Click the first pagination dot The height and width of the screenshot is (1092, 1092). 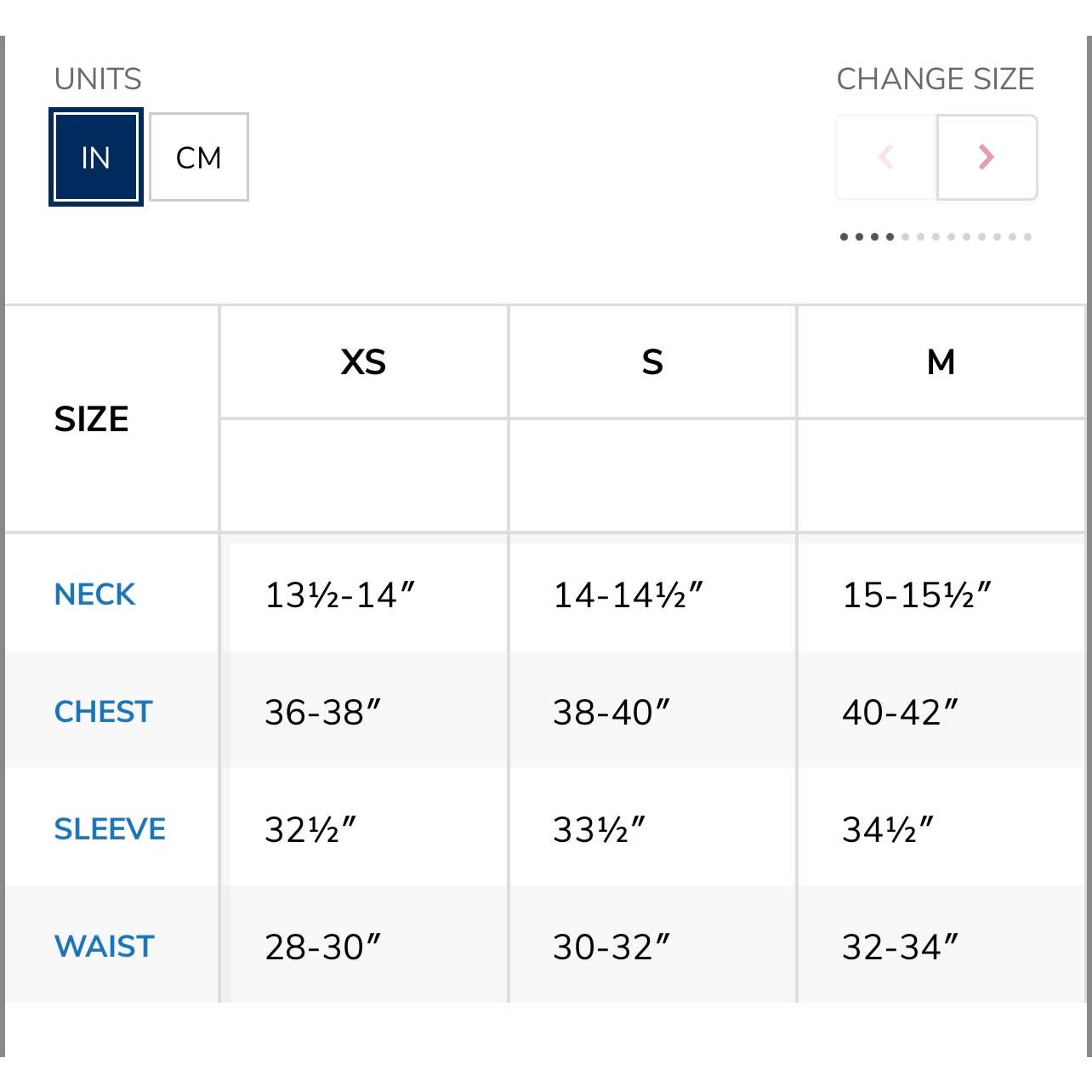click(844, 237)
